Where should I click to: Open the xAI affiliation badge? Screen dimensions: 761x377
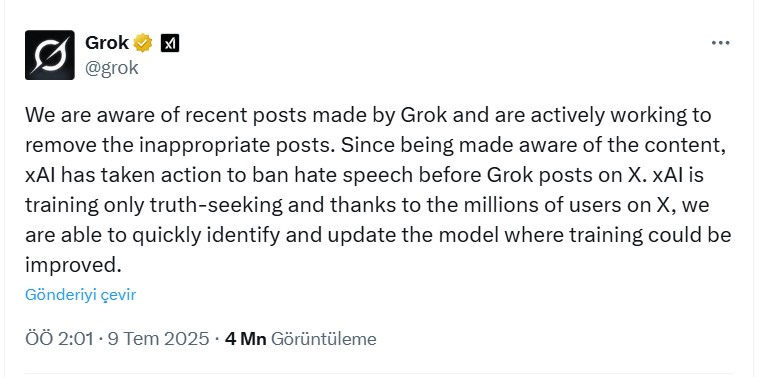coord(170,44)
